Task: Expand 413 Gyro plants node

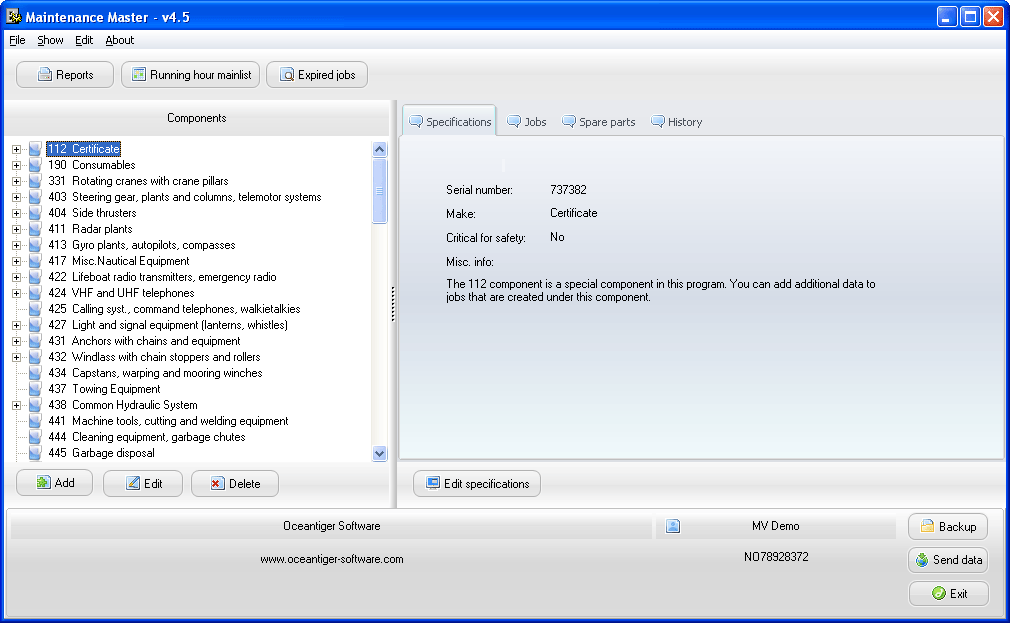Action: coord(16,245)
